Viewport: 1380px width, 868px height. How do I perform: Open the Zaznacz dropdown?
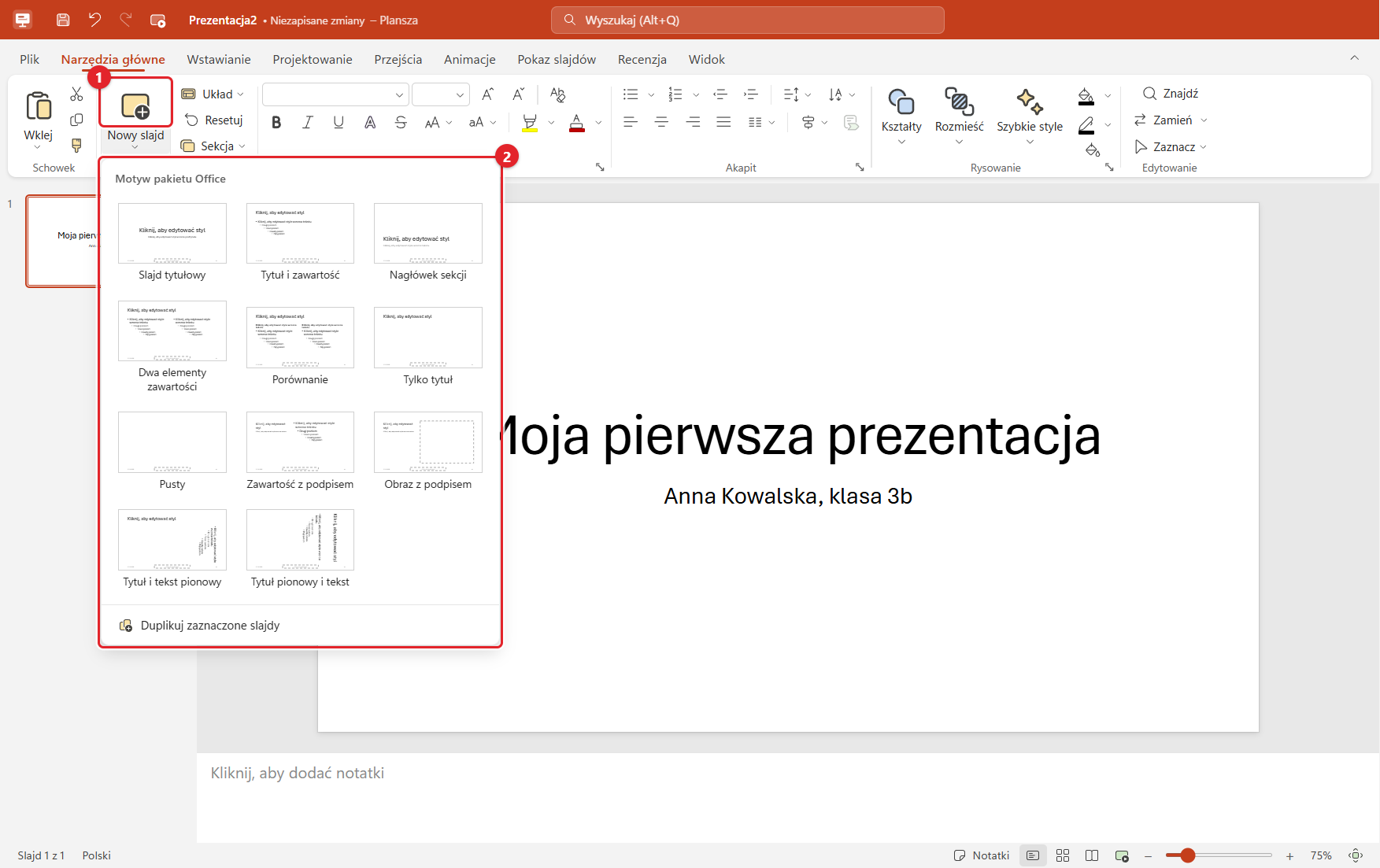[1170, 147]
